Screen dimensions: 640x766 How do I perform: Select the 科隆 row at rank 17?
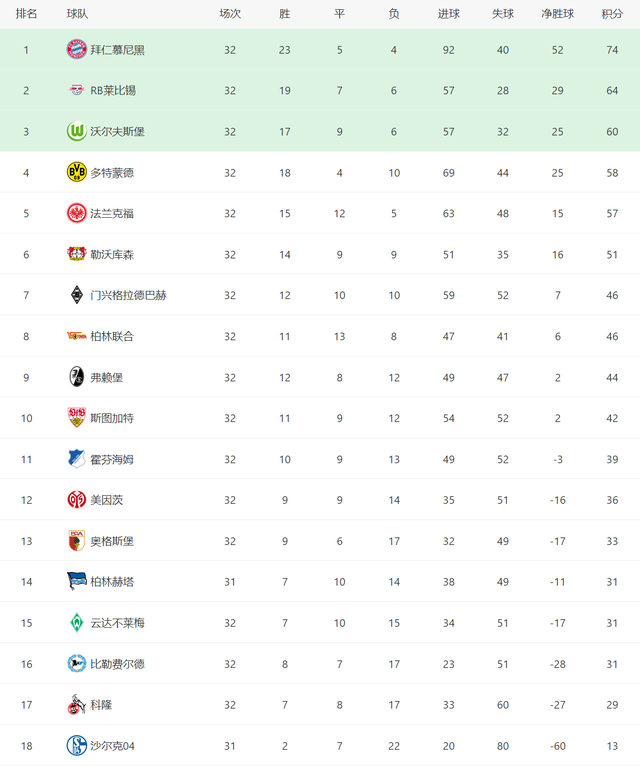point(320,704)
